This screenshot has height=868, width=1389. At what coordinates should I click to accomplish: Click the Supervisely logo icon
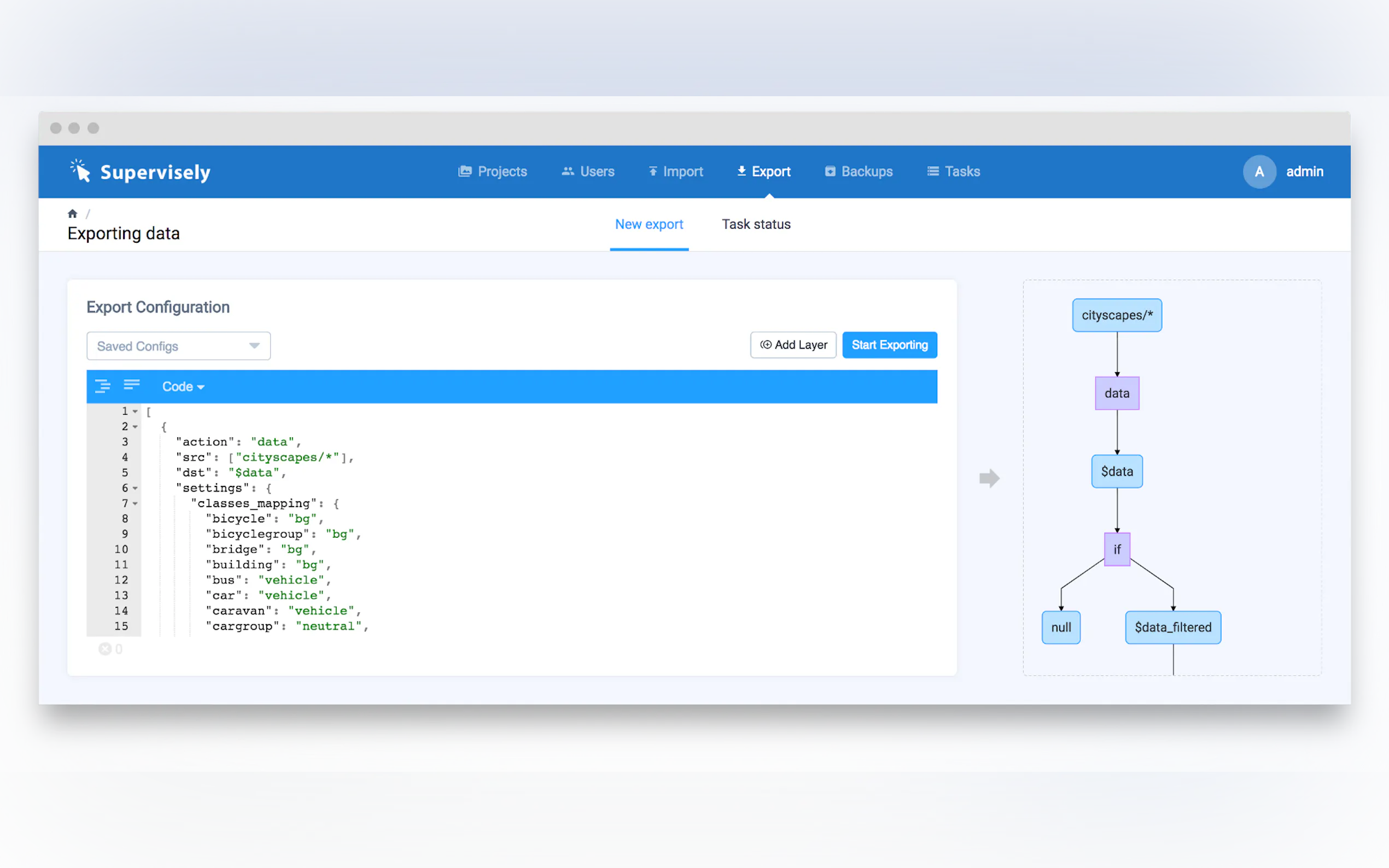pyautogui.click(x=80, y=171)
